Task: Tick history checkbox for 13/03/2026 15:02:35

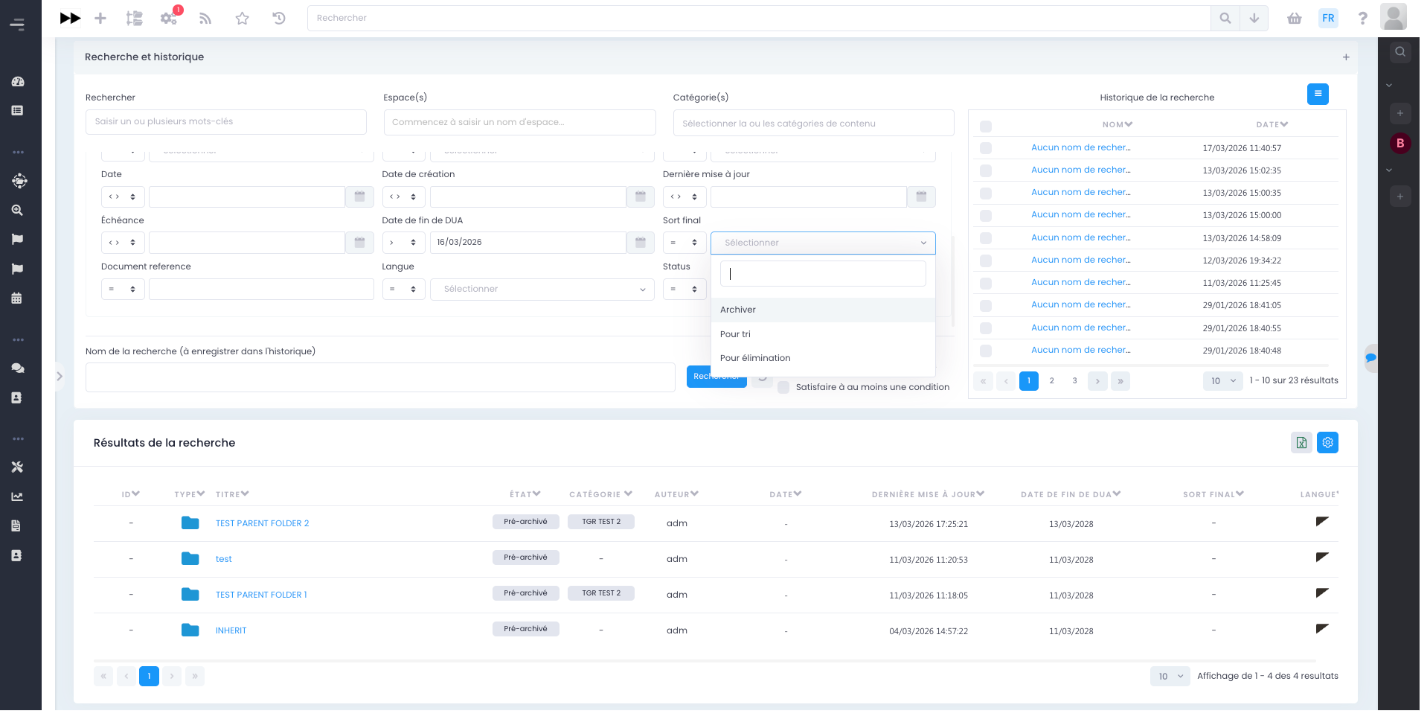Action: click(986, 171)
